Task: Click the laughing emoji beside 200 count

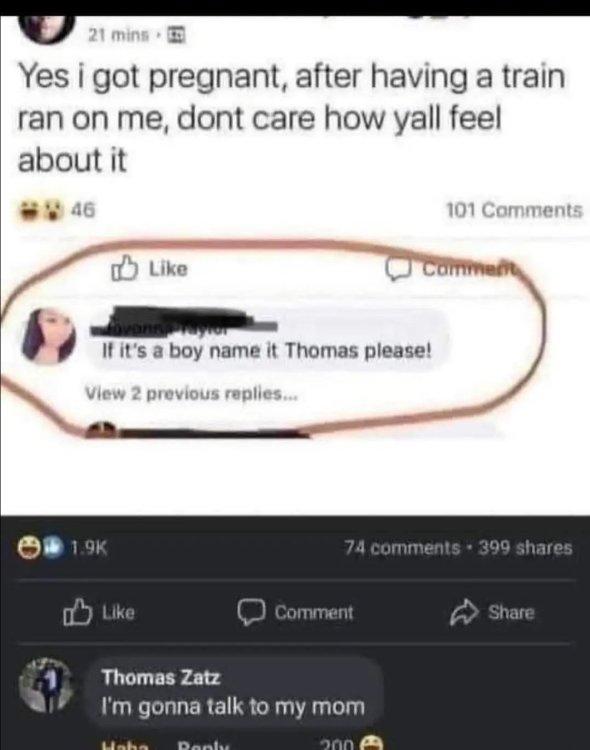Action: [x=372, y=743]
